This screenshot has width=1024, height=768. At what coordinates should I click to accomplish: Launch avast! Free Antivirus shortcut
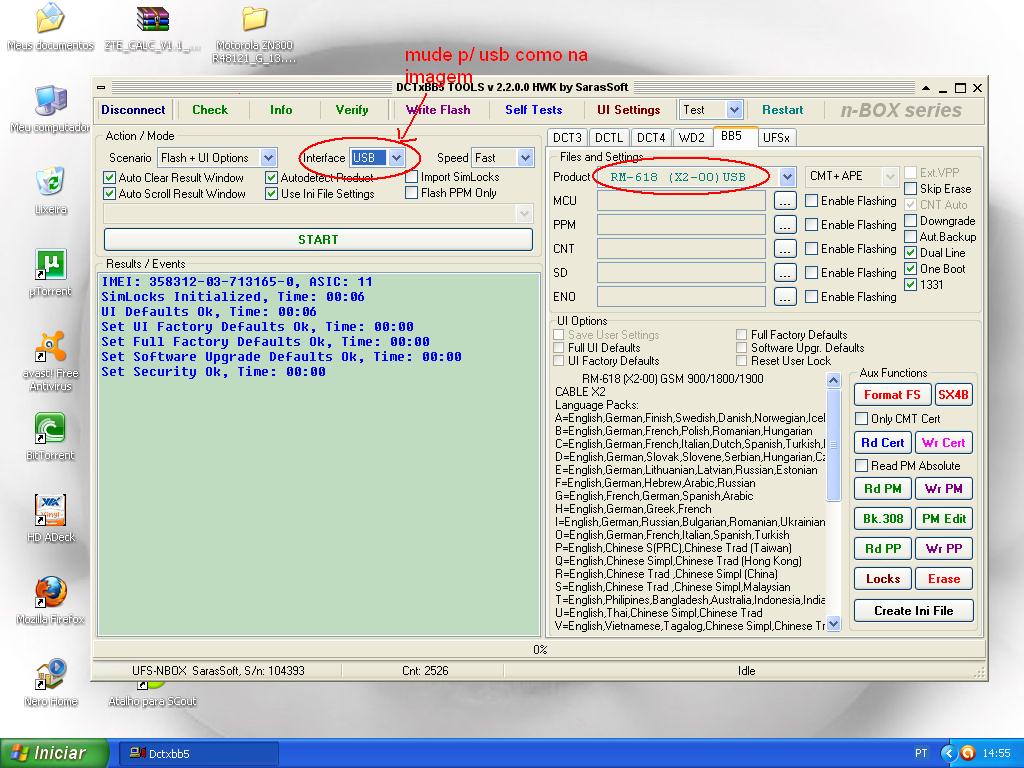[51, 360]
